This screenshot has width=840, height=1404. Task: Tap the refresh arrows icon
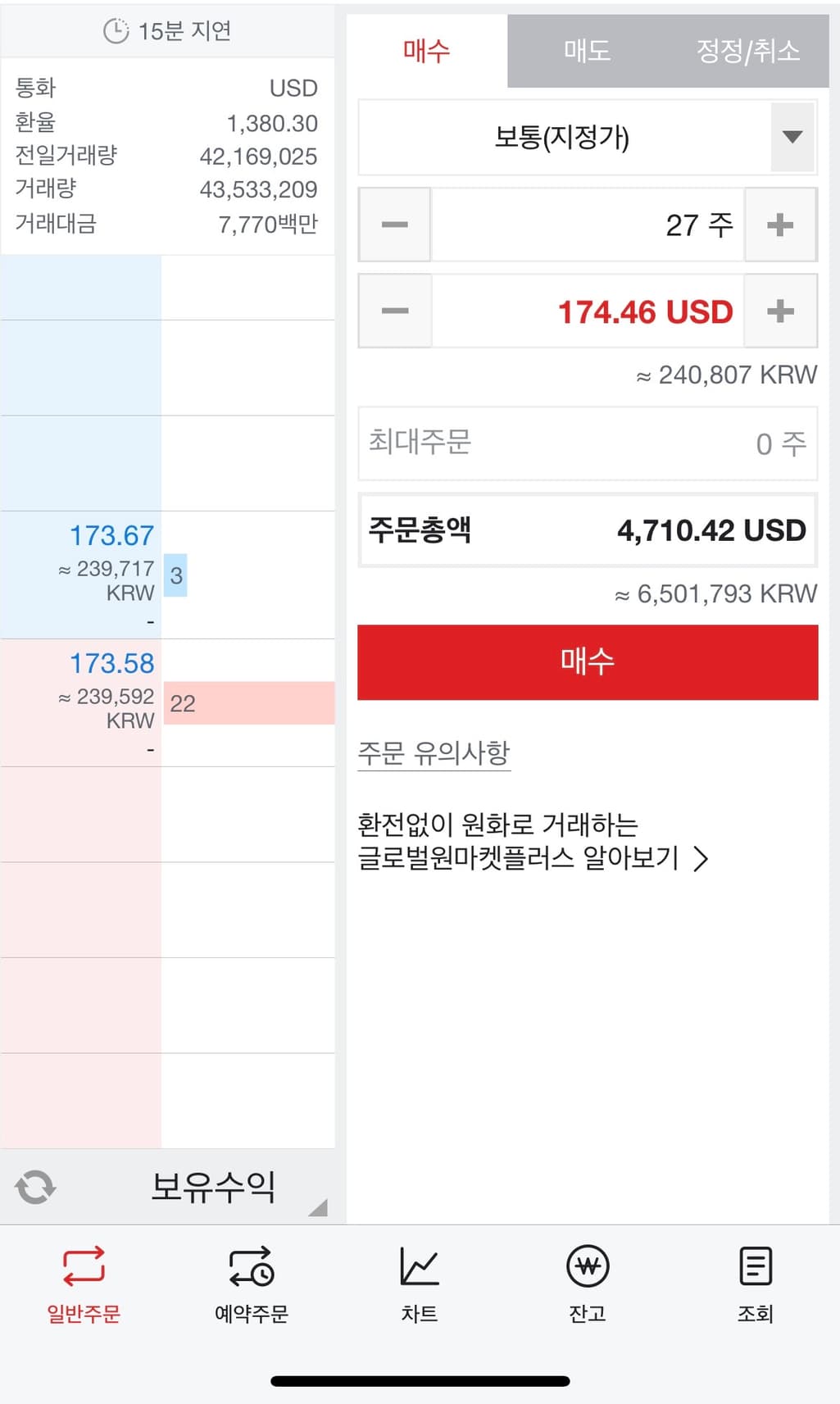pyautogui.click(x=35, y=1187)
